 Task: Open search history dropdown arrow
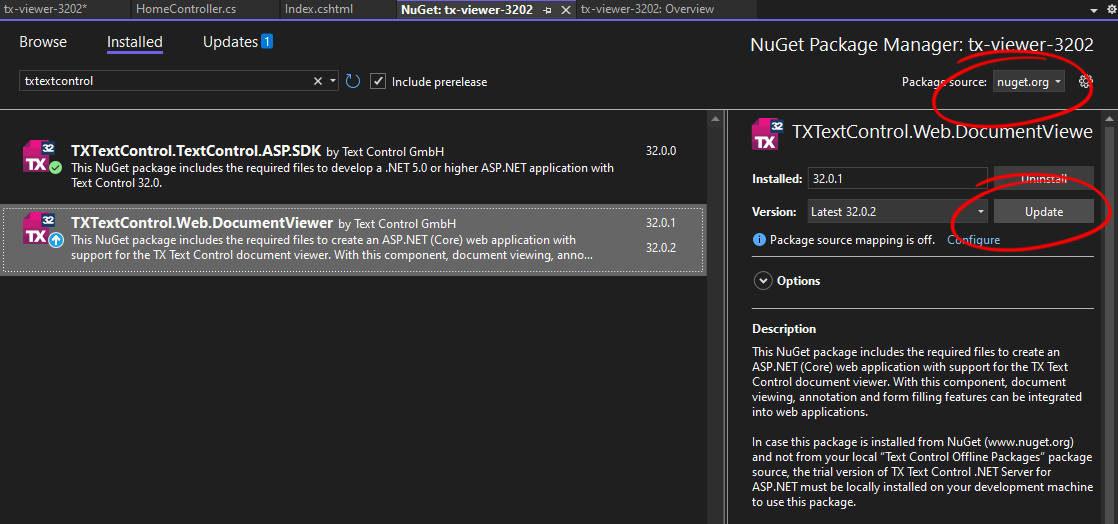333,81
